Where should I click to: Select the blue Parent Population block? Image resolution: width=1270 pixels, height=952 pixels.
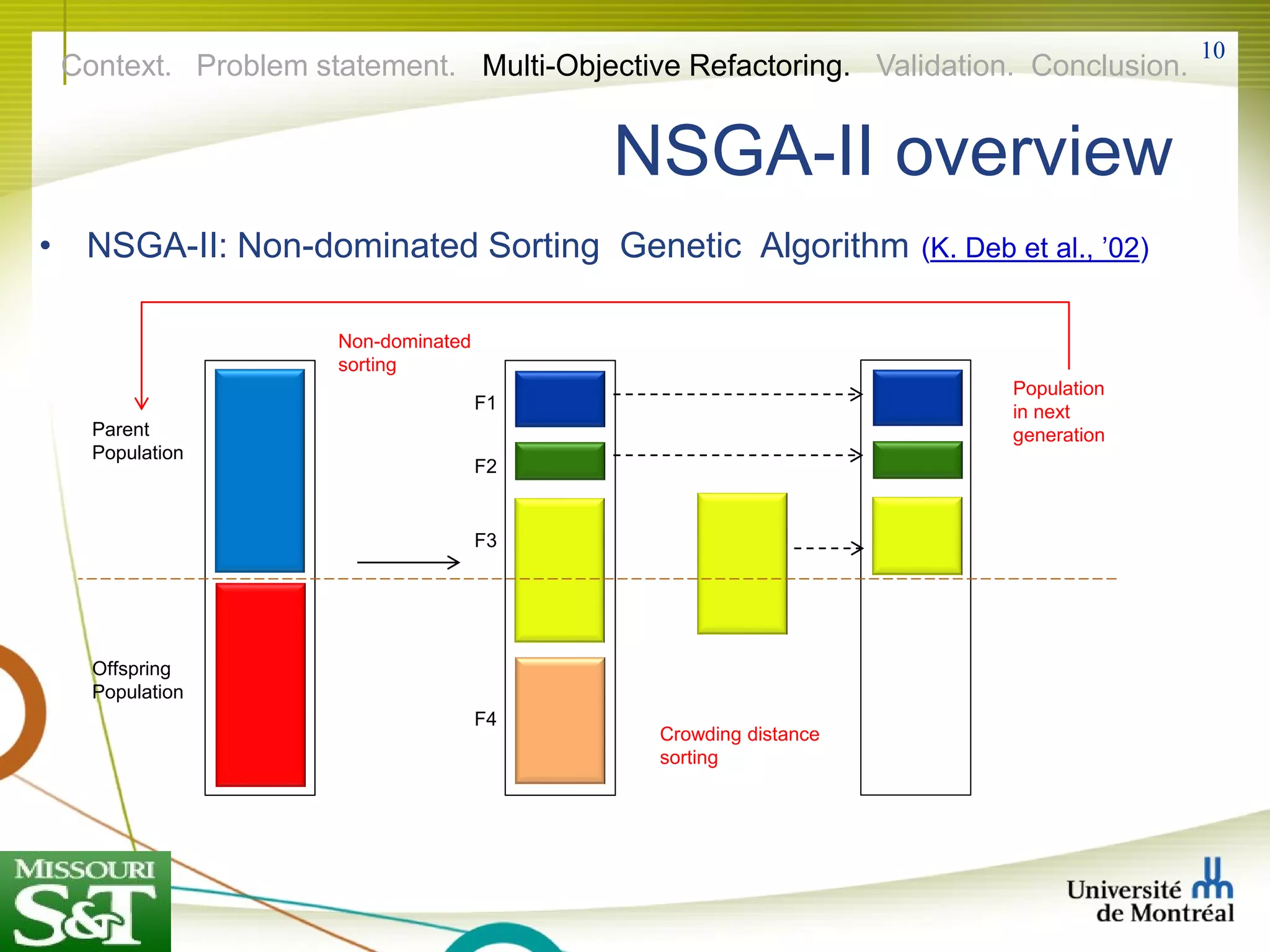(260, 470)
